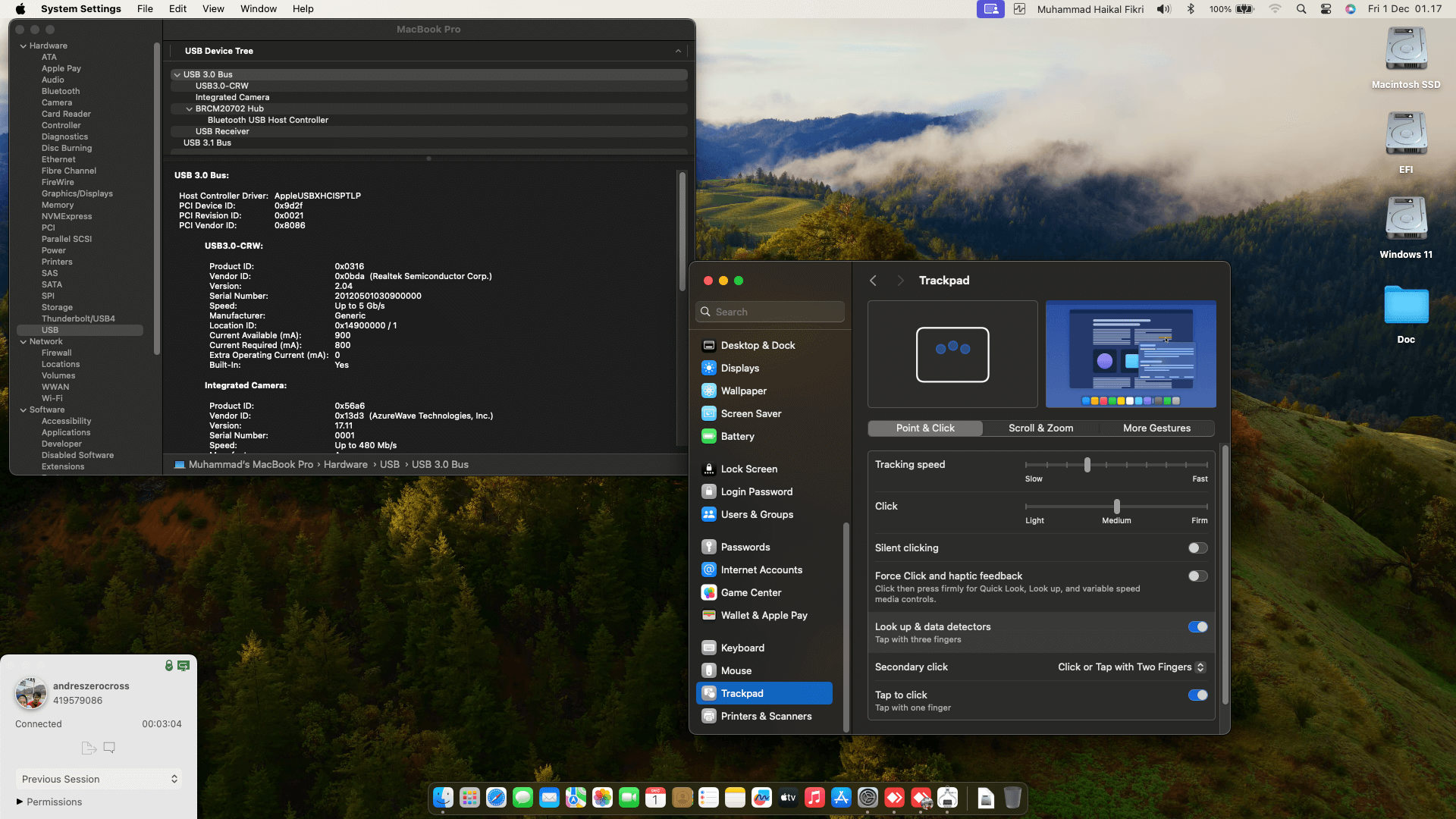Launch Safari from the dock
The image size is (1456, 819).
(x=496, y=797)
